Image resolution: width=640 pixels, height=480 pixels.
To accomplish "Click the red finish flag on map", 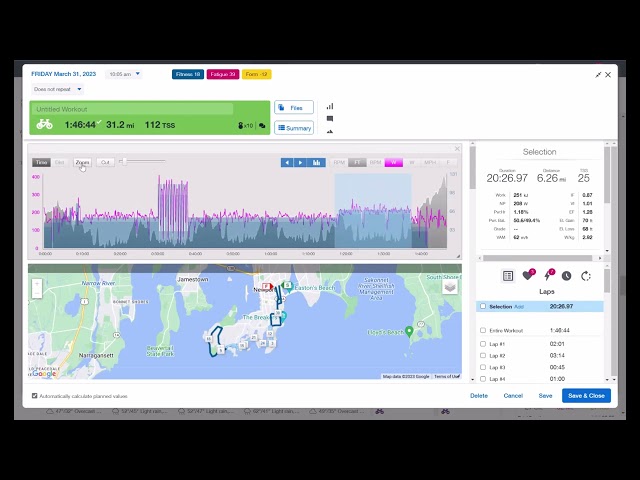I will [267, 287].
